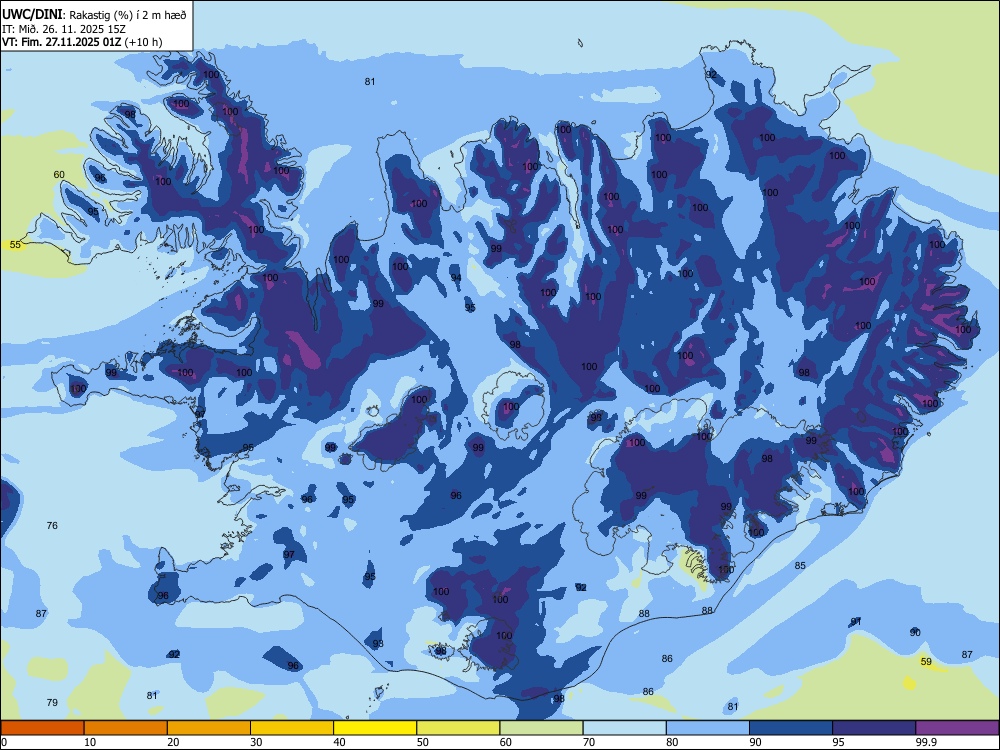The height and width of the screenshot is (750, 1000).
Task: Click the '94' humidity value label
Action: pos(456,277)
